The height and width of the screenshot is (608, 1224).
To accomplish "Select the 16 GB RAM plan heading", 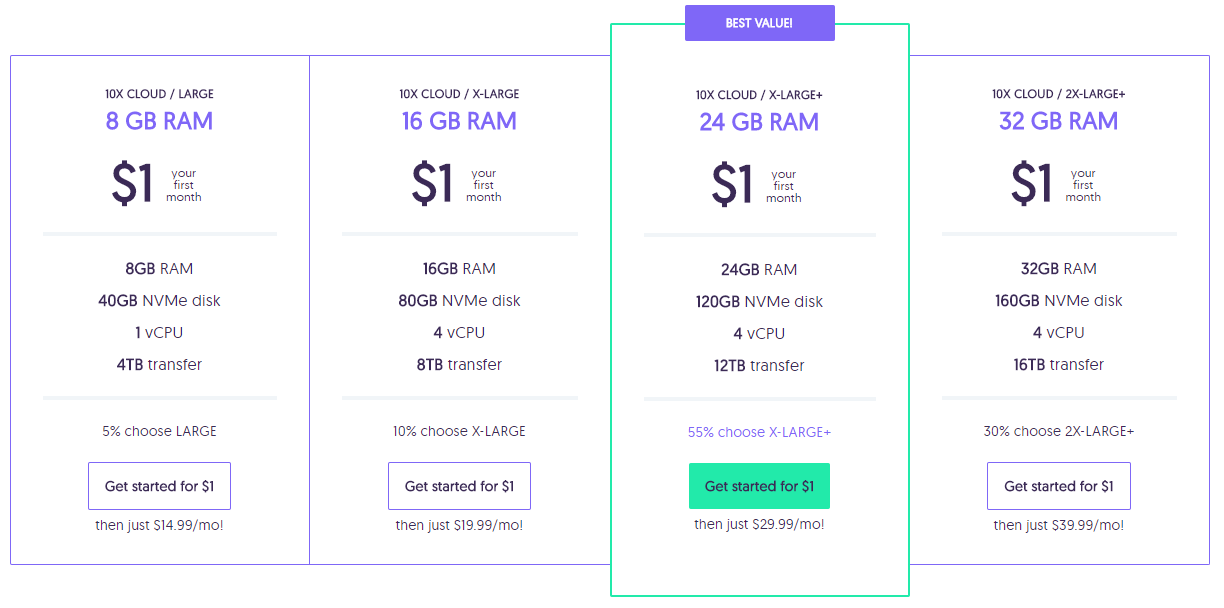I will 459,121.
